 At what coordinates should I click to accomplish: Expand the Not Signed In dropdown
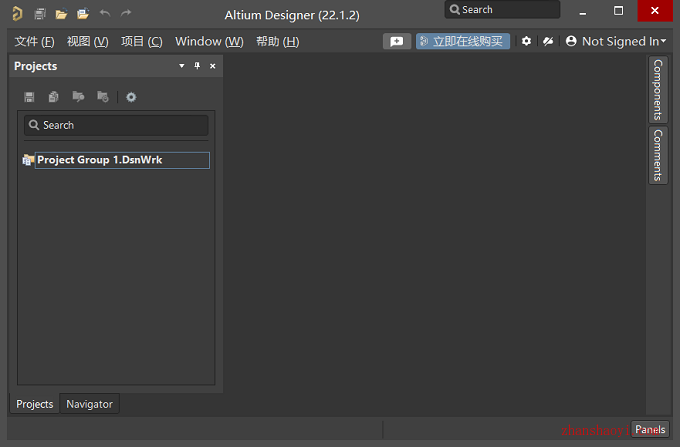click(663, 41)
